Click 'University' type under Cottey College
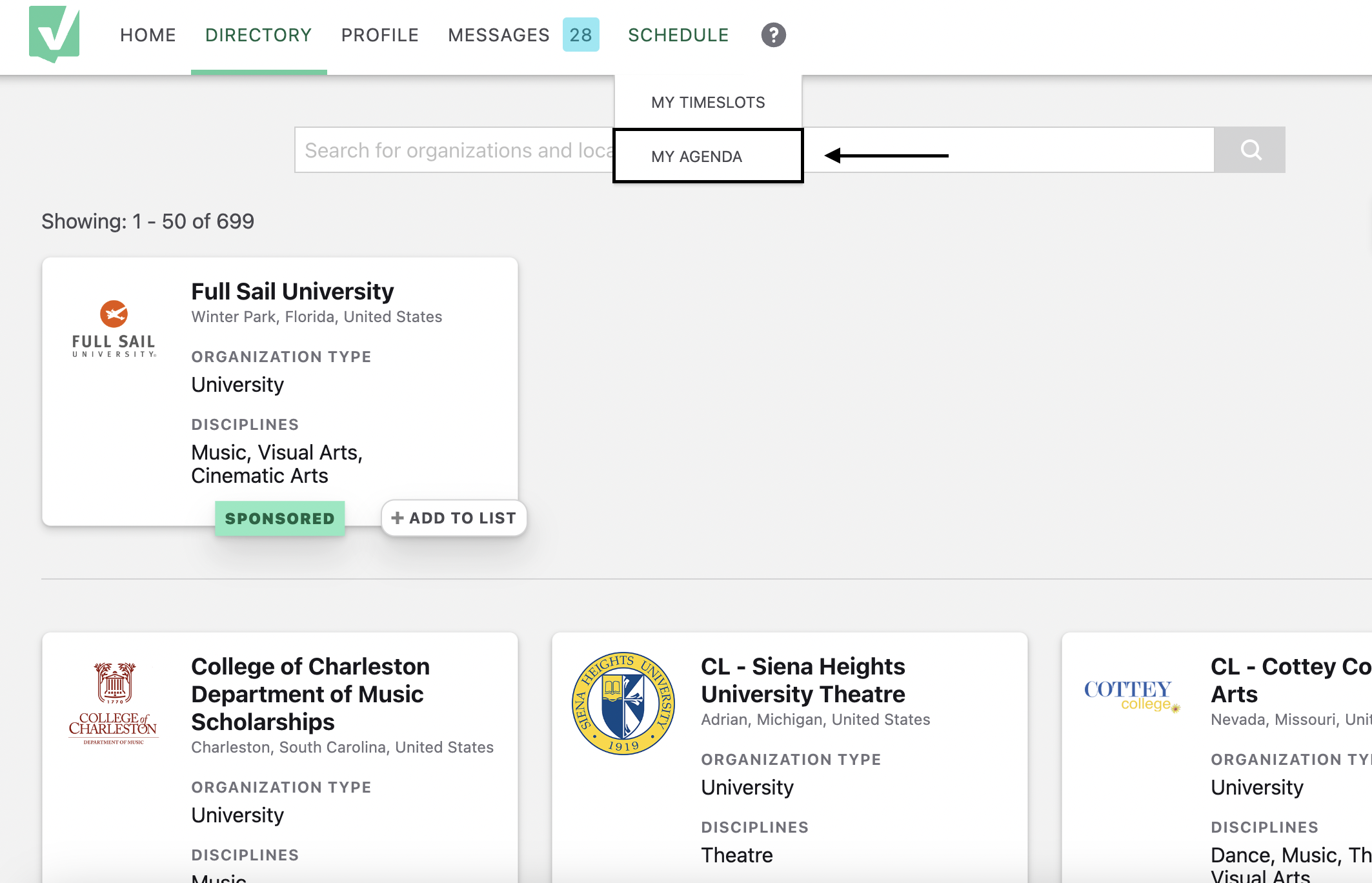The height and width of the screenshot is (883, 1372). [1257, 787]
